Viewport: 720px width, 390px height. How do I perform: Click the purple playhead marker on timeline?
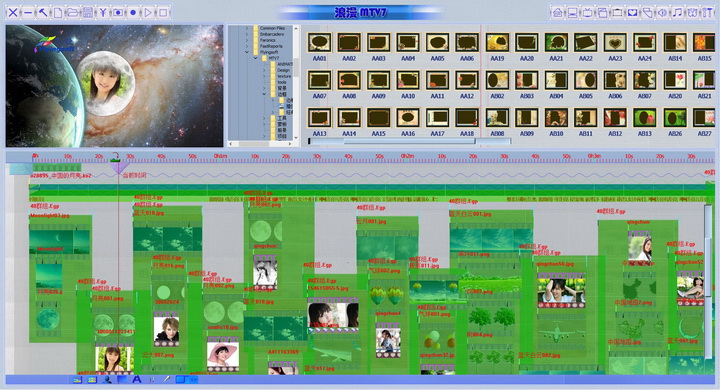pos(118,167)
